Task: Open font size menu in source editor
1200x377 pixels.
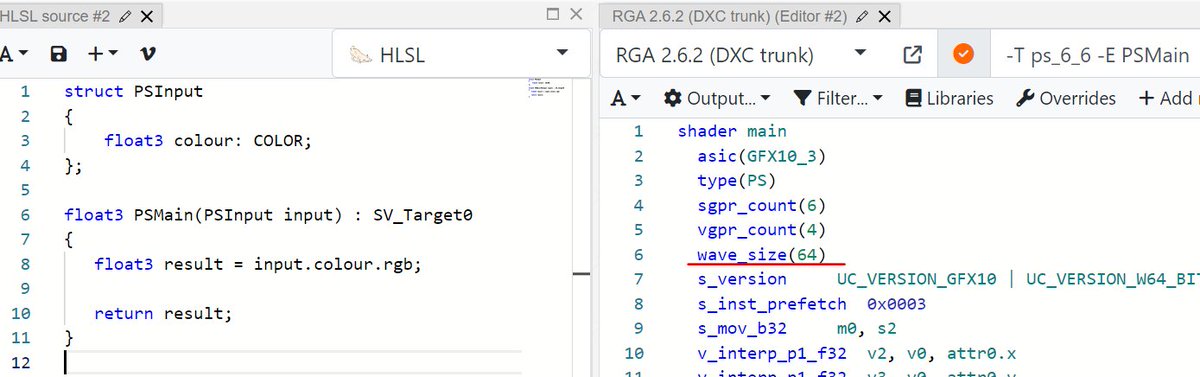Action: [14, 54]
